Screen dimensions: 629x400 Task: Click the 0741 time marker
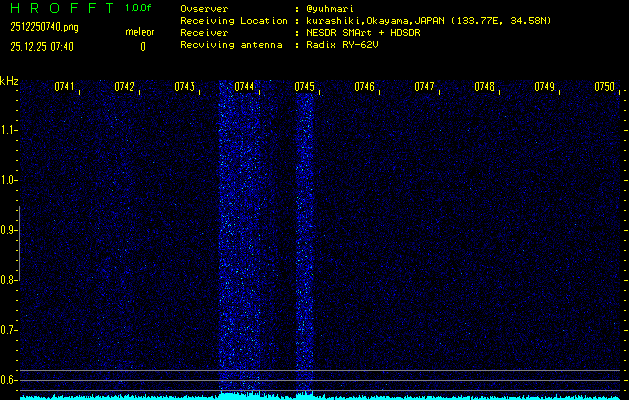click(65, 87)
